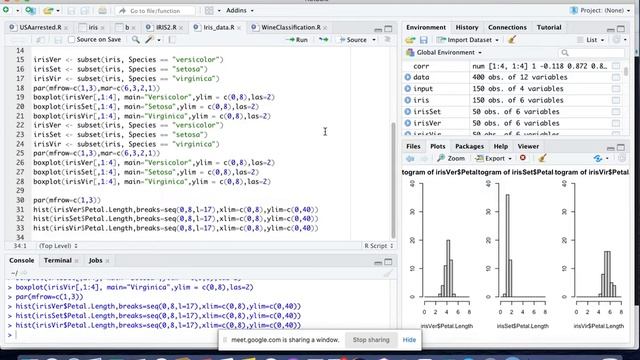Click the Find/Replace magnifier icon

pyautogui.click(x=136, y=40)
